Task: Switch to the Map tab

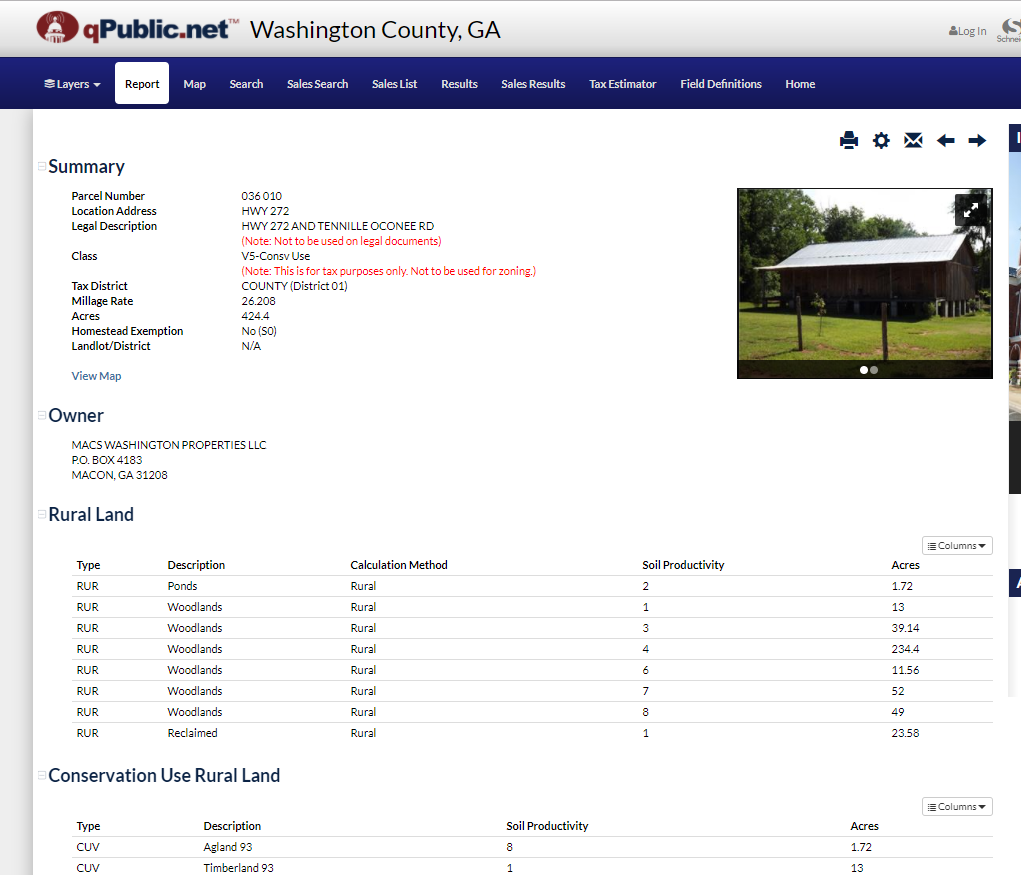Action: click(x=194, y=84)
